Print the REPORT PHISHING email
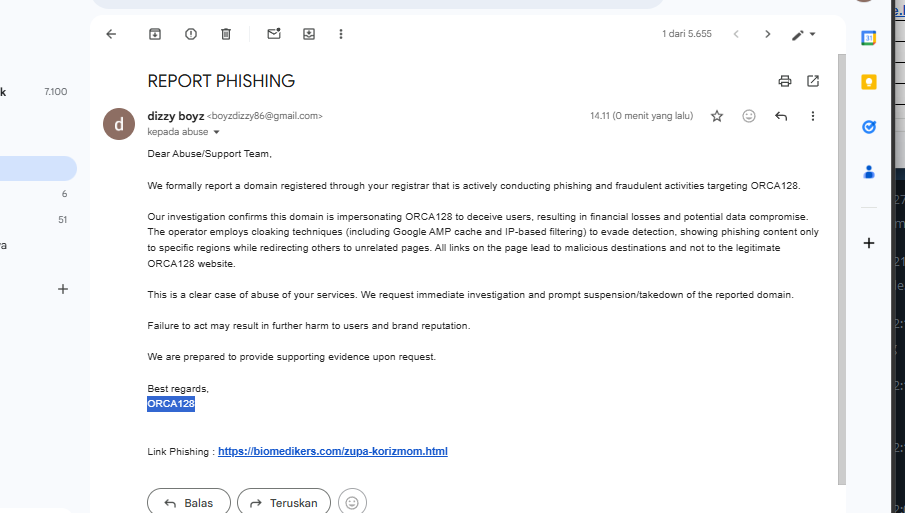 (785, 81)
